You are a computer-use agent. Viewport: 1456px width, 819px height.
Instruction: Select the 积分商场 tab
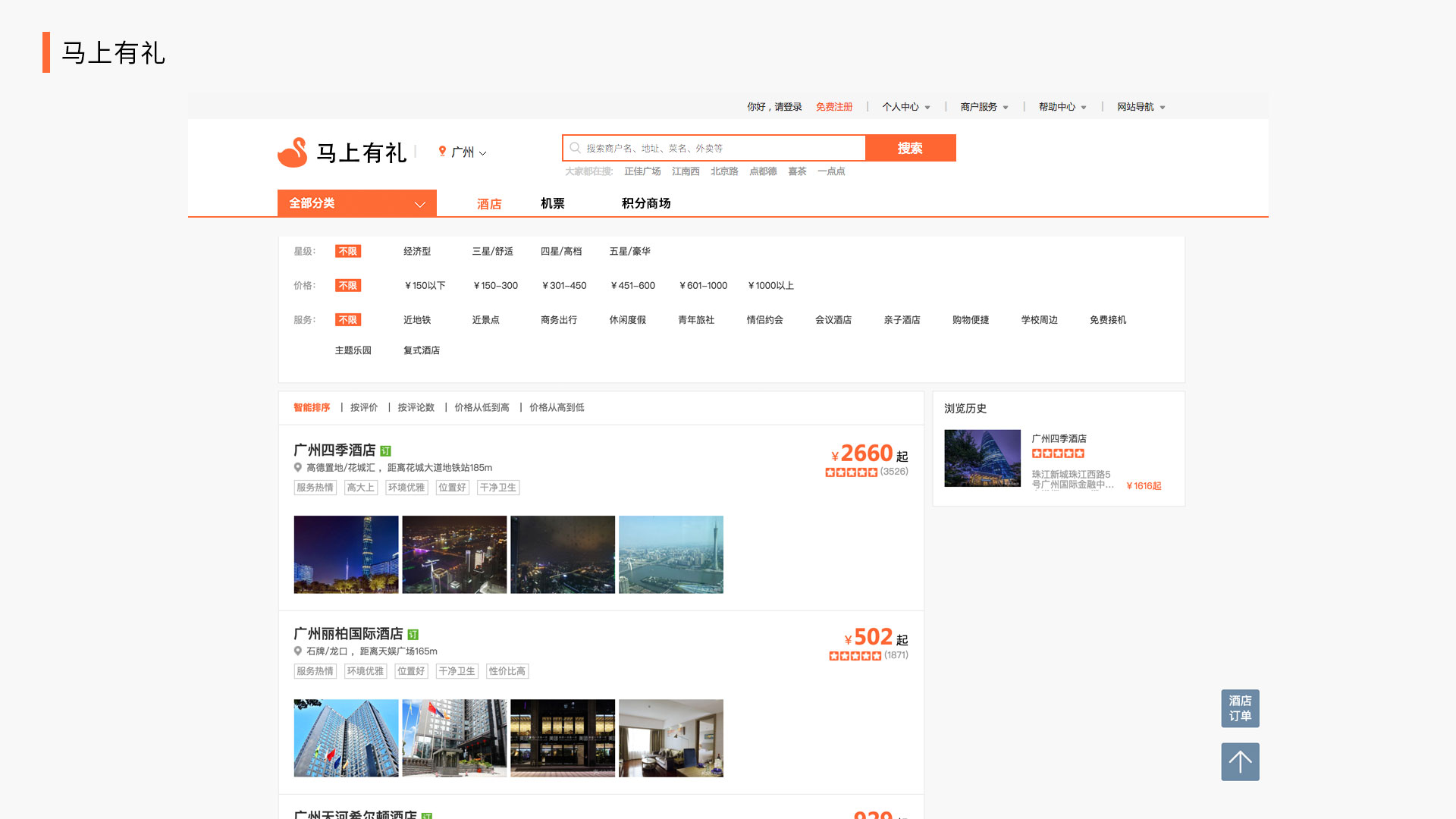pos(646,203)
